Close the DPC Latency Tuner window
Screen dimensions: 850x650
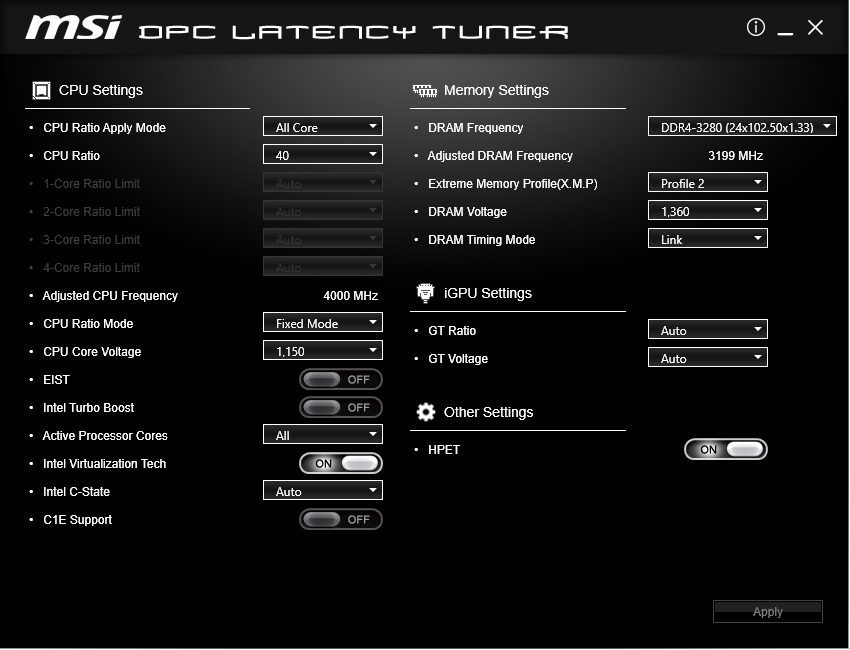click(815, 27)
